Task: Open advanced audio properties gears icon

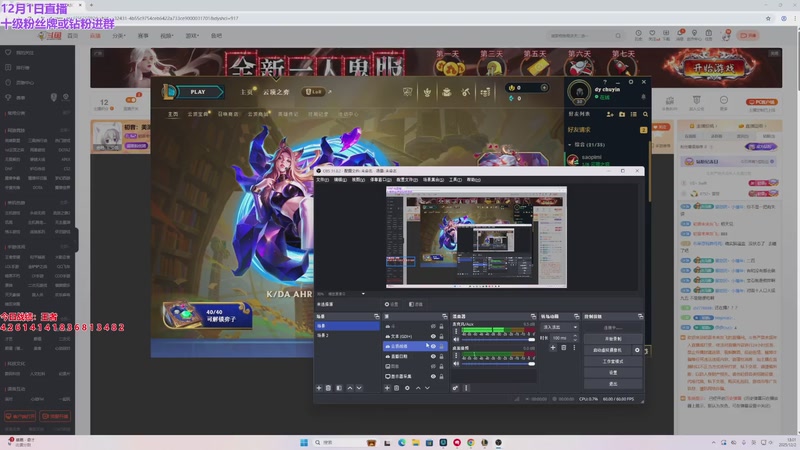Action: 455,388
